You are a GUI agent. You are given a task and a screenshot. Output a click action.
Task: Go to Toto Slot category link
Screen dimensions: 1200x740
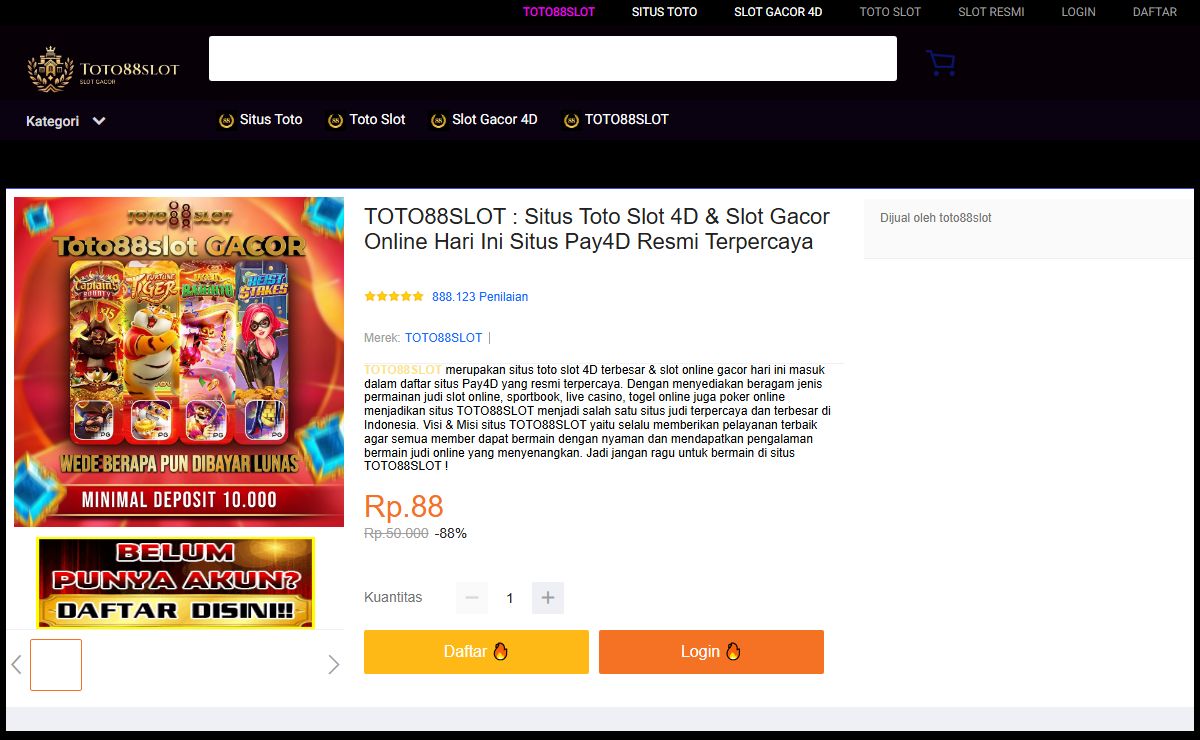(378, 119)
